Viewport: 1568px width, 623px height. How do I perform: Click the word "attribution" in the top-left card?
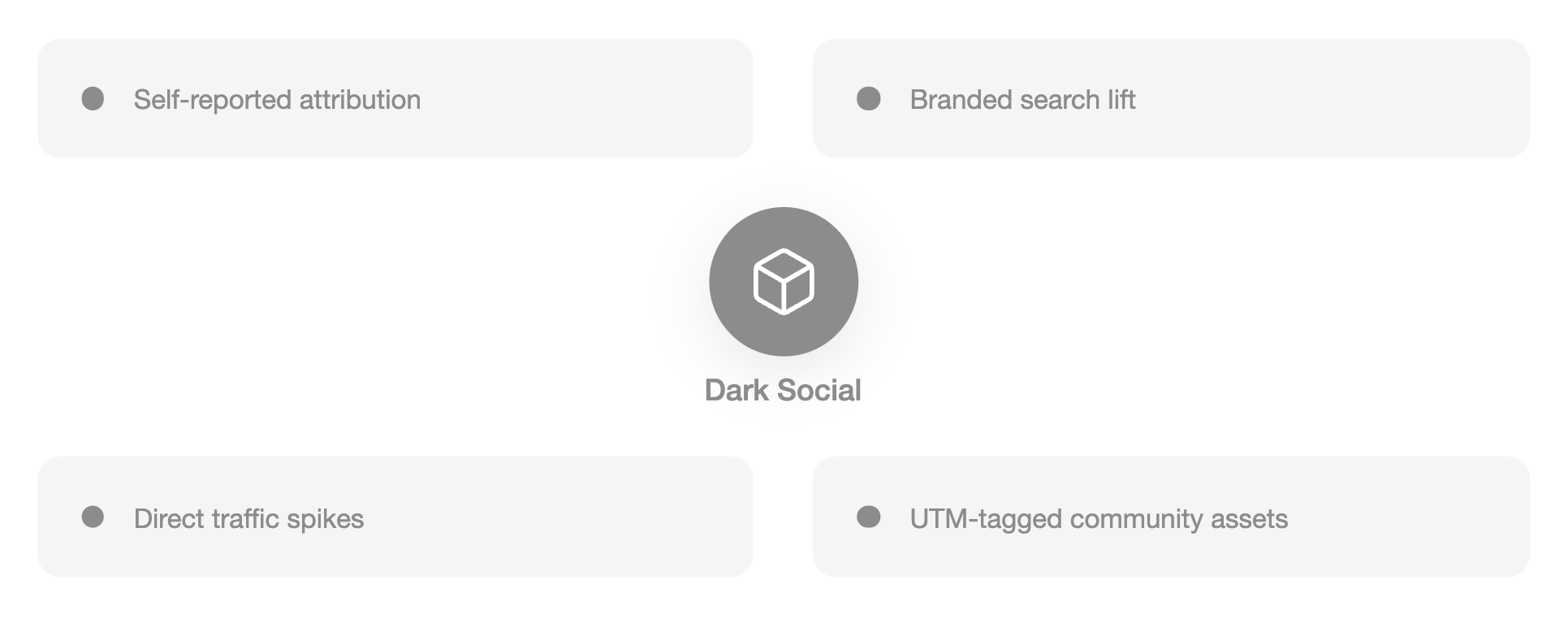click(x=360, y=99)
